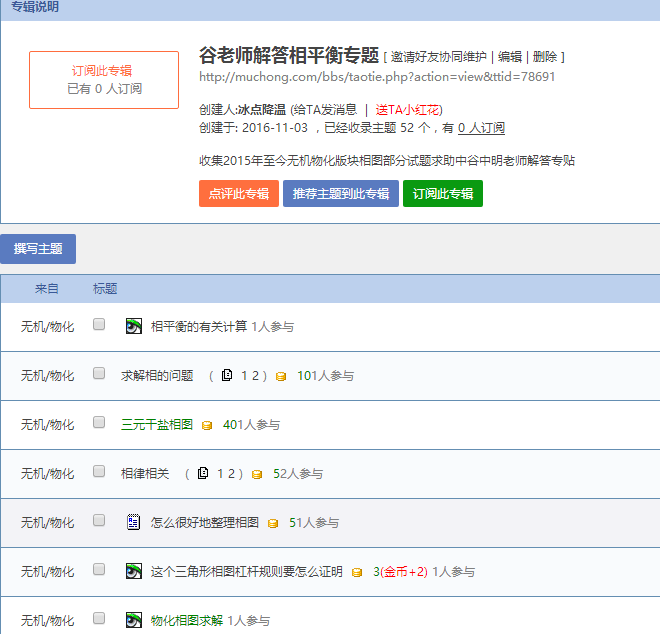This screenshot has width=660, height=634.
Task: Go to page 2 of 相律相关
Action: pyautogui.click(x=231, y=474)
